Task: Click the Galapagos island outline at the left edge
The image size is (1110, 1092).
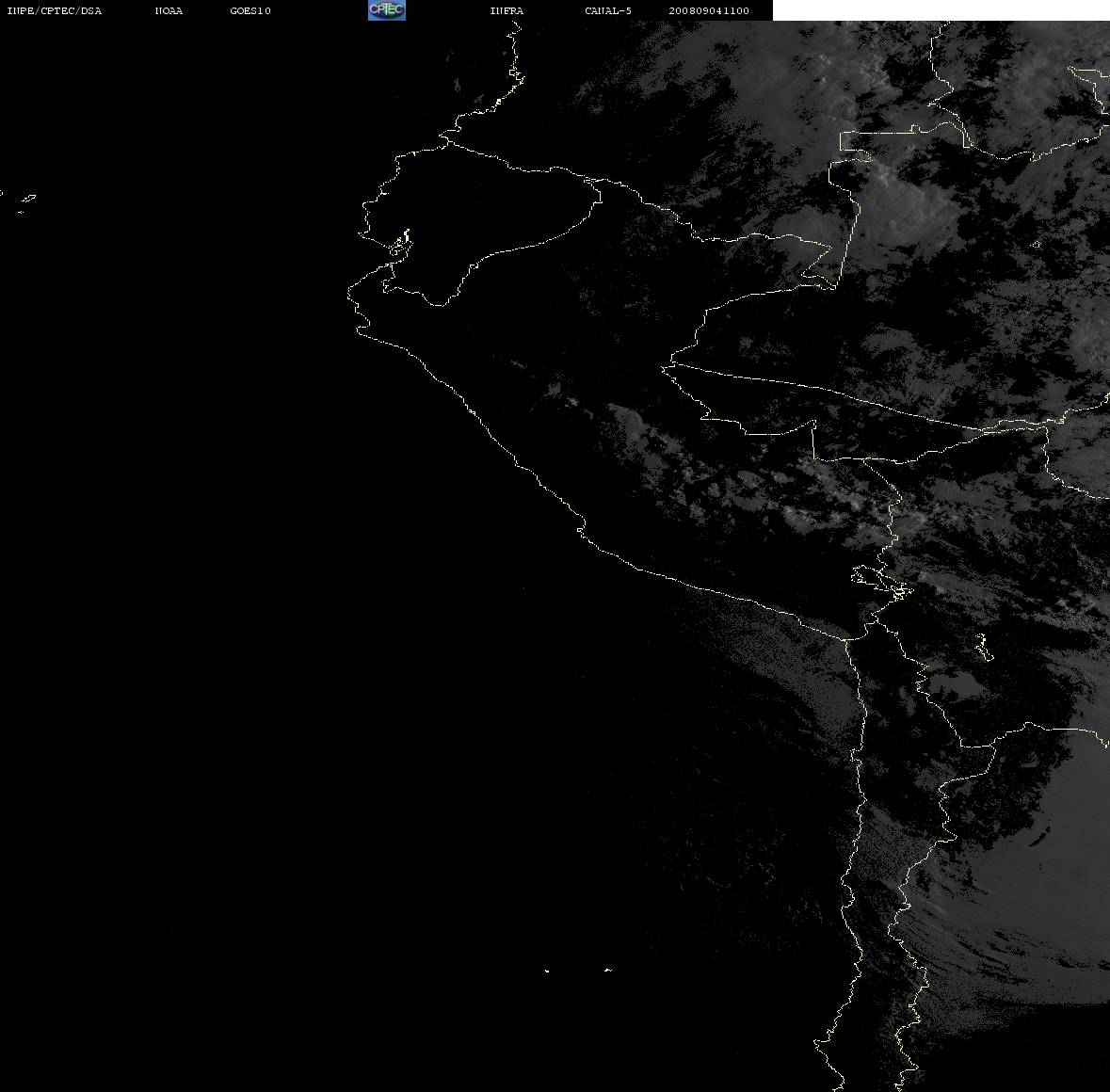Action: (x=27, y=201)
